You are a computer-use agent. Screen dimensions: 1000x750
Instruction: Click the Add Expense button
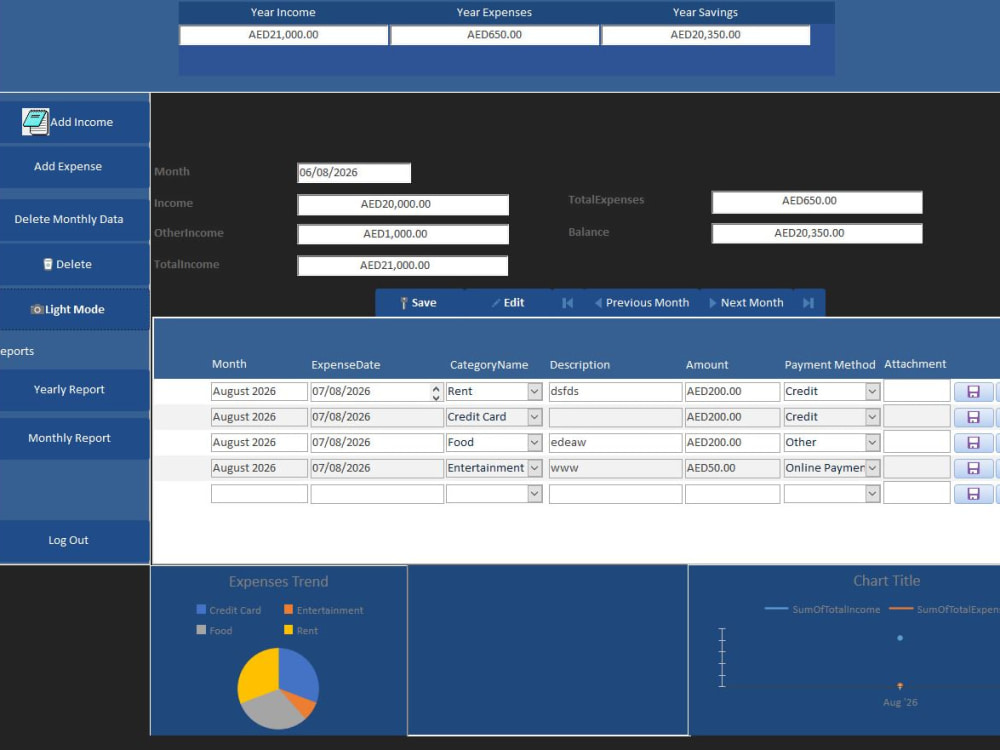pyautogui.click(x=75, y=166)
